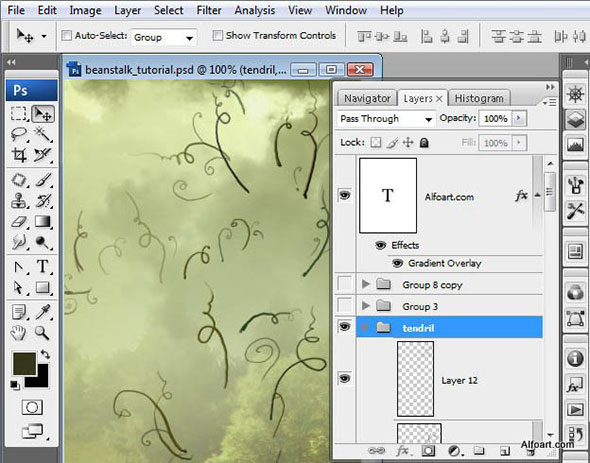Show the Group 3 layer visibility
The image size is (590, 463).
tap(345, 305)
